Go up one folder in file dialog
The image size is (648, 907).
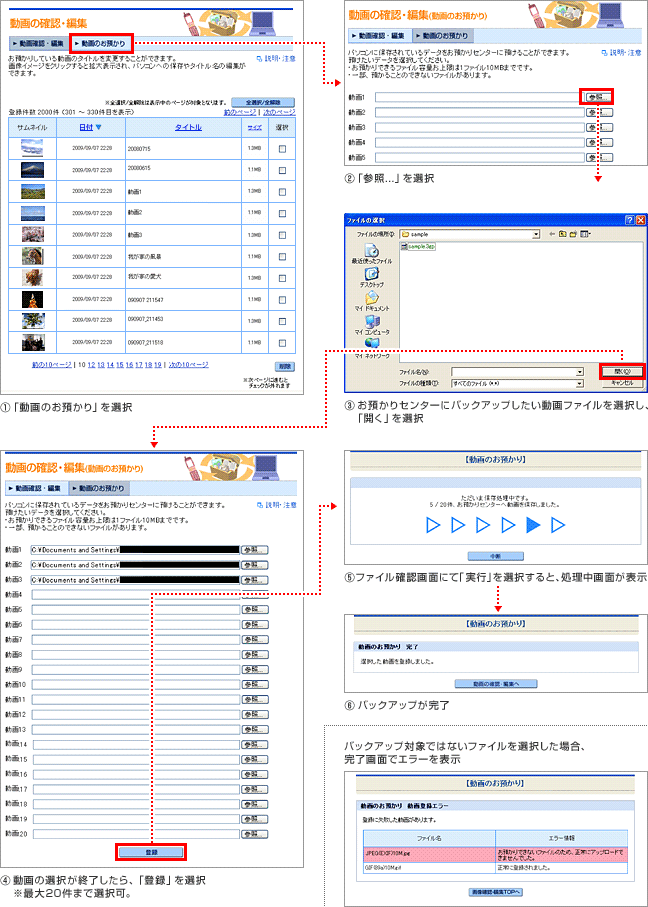562,234
